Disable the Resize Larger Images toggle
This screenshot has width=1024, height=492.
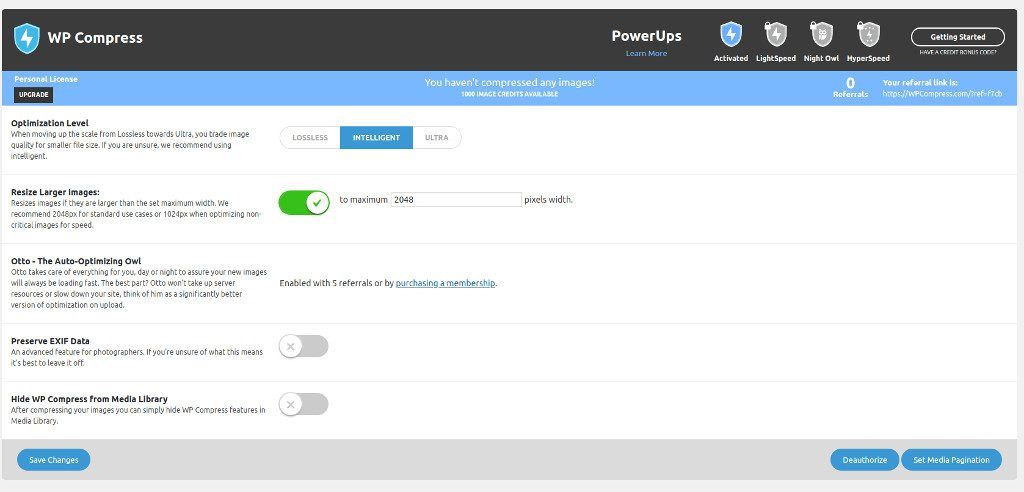pyautogui.click(x=304, y=203)
